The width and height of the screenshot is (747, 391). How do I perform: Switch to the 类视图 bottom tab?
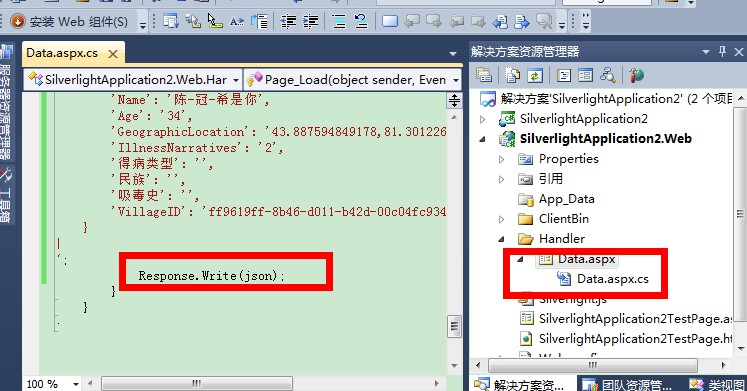(x=716, y=384)
